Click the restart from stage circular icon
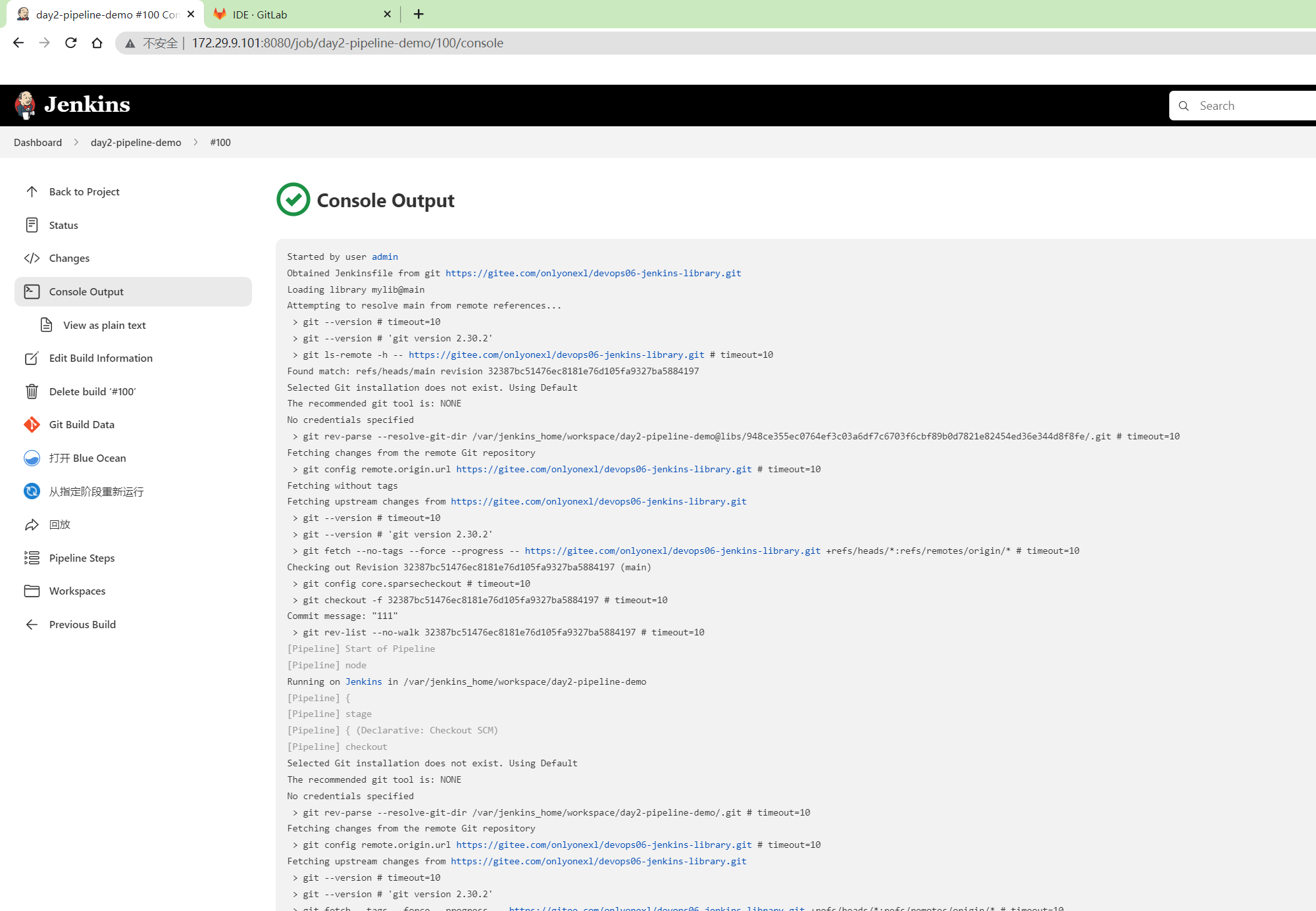 coord(32,491)
